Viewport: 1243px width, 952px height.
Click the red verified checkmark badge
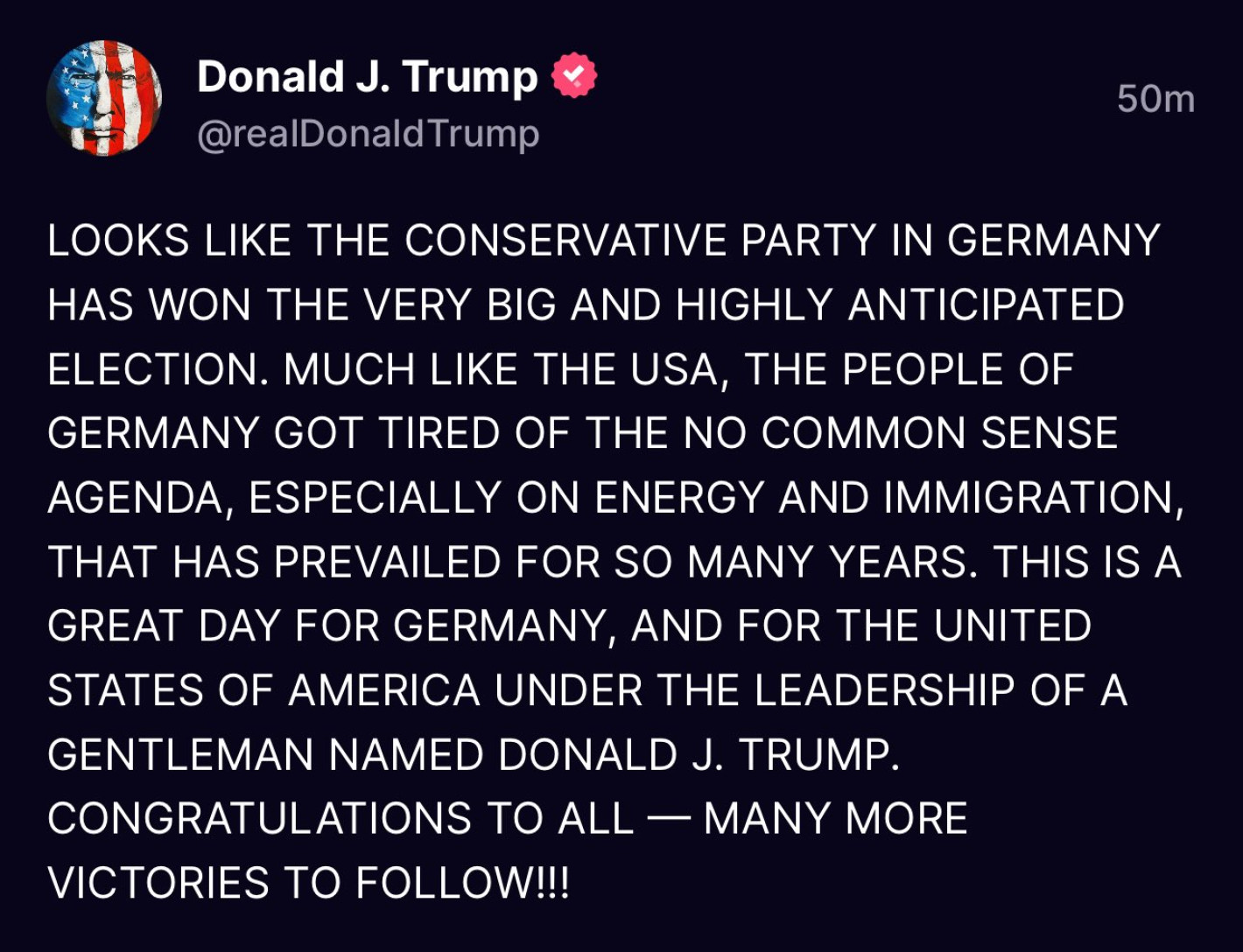[574, 76]
